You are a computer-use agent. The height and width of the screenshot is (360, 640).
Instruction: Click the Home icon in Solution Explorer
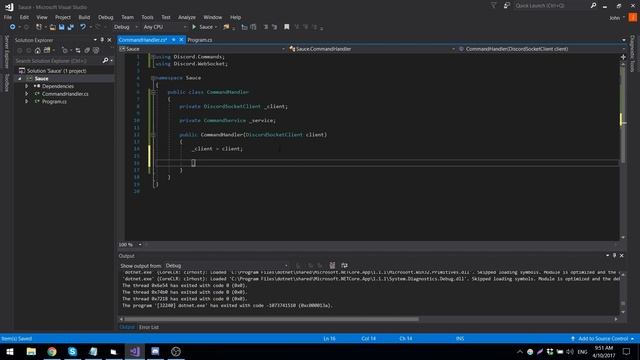38,50
